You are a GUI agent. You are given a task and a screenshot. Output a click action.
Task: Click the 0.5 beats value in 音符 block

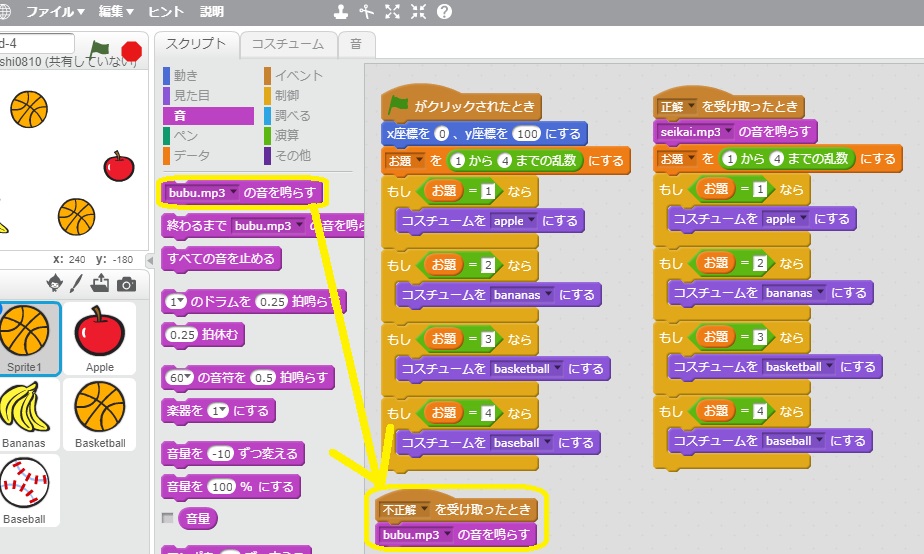click(264, 378)
